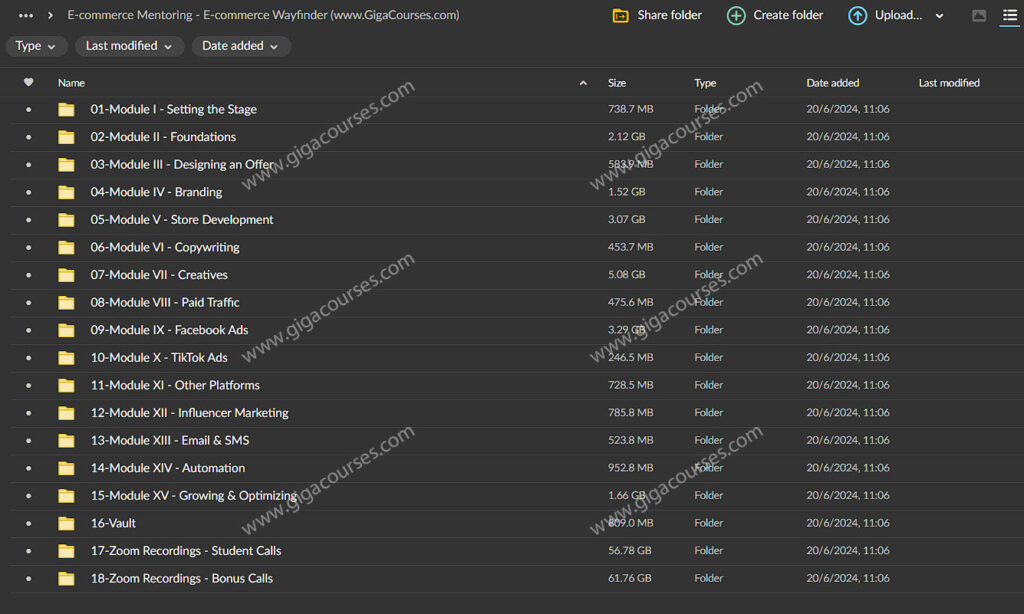Open the breadcrumb ellipsis menu
The image size is (1024, 614).
26,15
